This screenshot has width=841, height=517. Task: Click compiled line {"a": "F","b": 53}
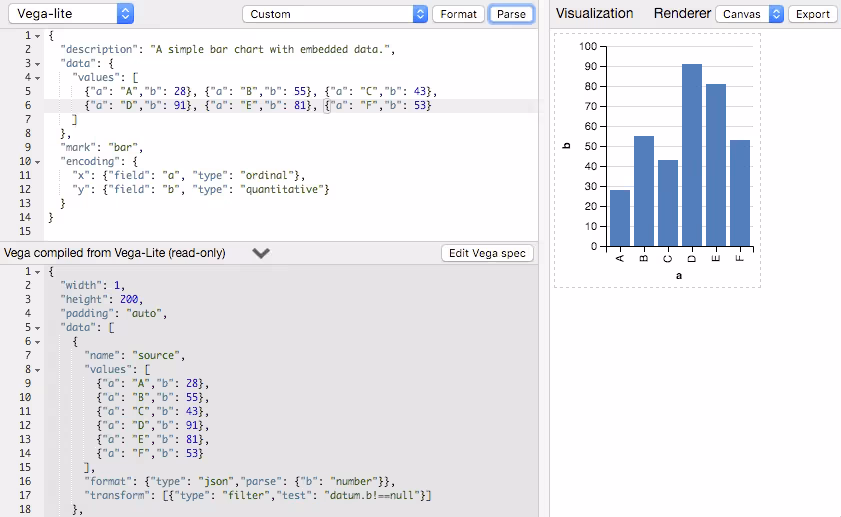click(150, 453)
